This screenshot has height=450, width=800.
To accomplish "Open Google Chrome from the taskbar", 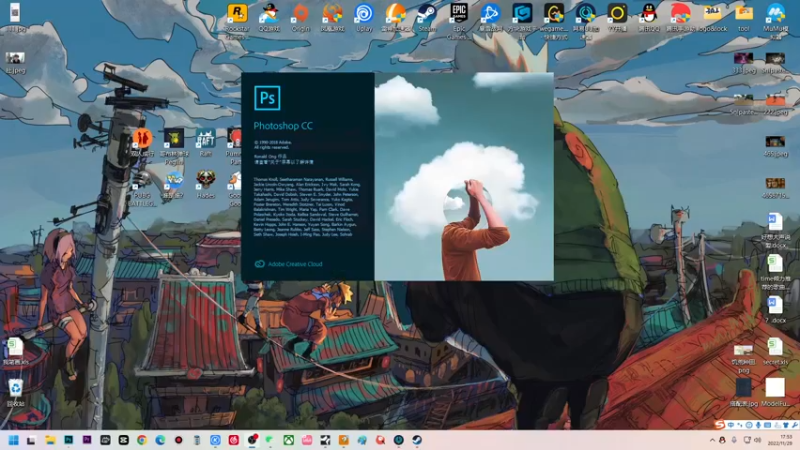I will point(142,440).
